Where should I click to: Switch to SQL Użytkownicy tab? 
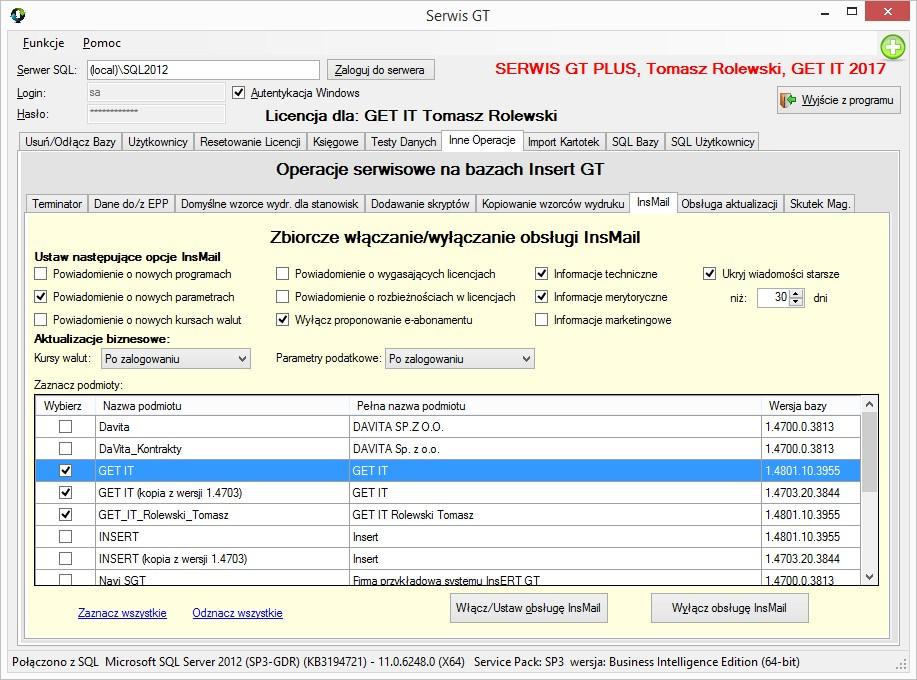tap(712, 141)
